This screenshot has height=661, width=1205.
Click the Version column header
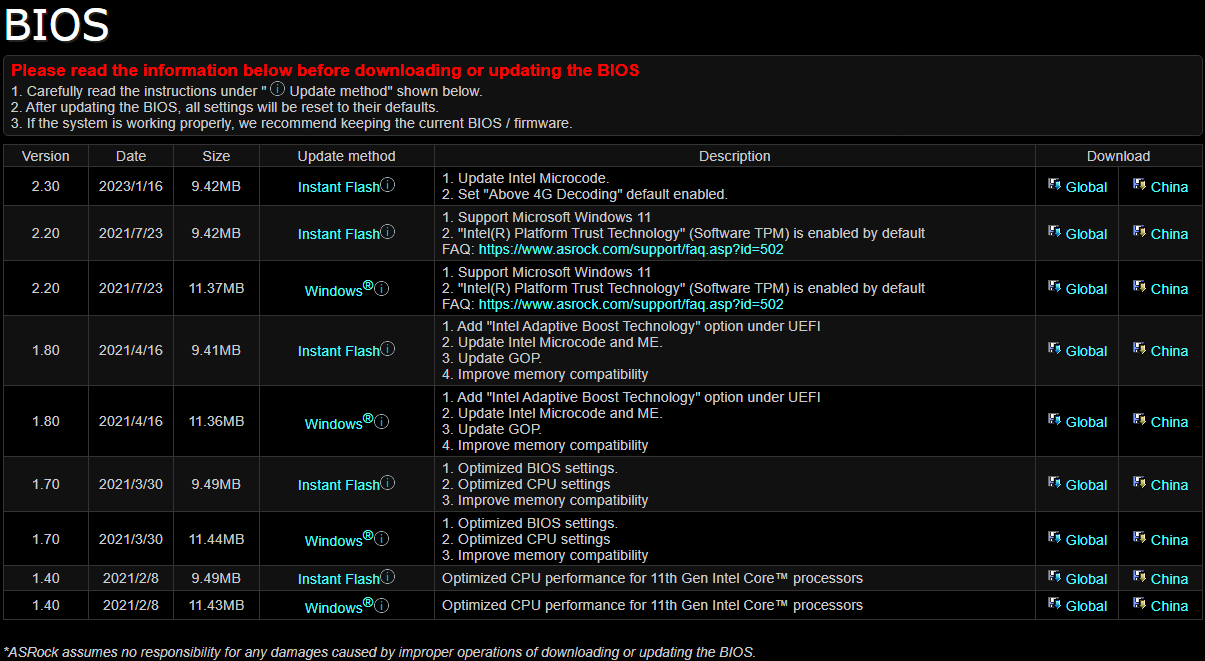click(x=46, y=156)
